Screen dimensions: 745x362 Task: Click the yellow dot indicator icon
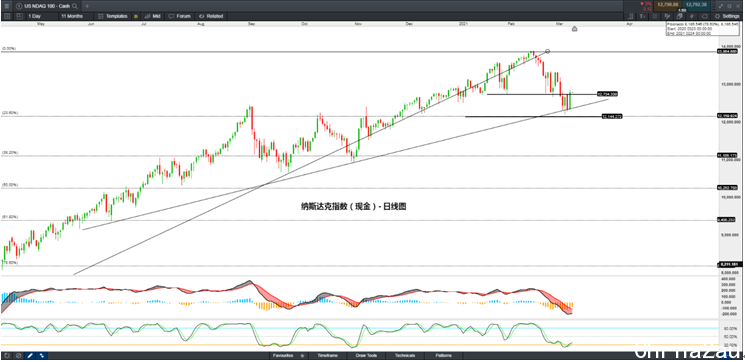pos(136,16)
